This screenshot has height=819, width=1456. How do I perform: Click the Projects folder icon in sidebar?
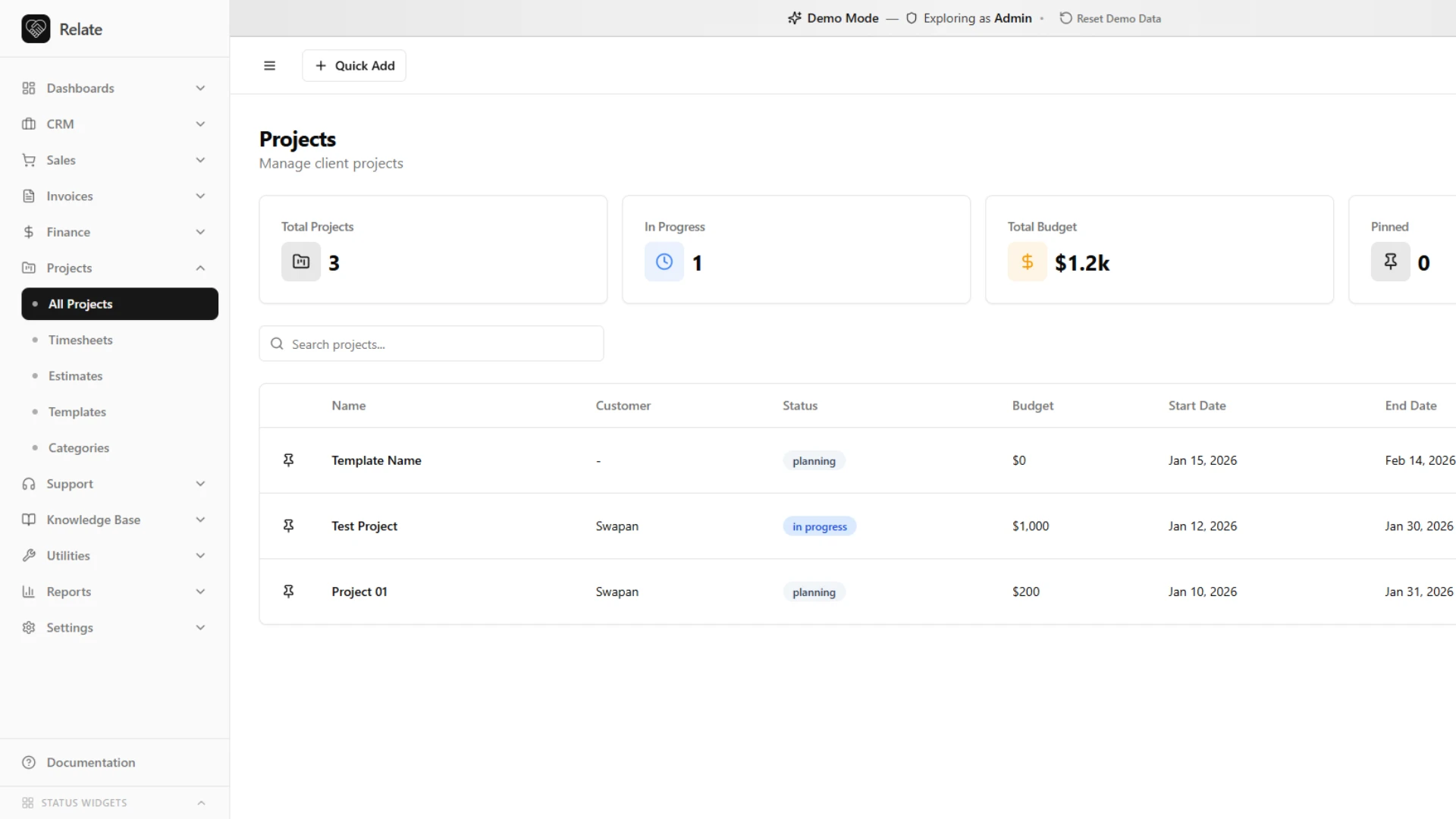[x=29, y=268]
